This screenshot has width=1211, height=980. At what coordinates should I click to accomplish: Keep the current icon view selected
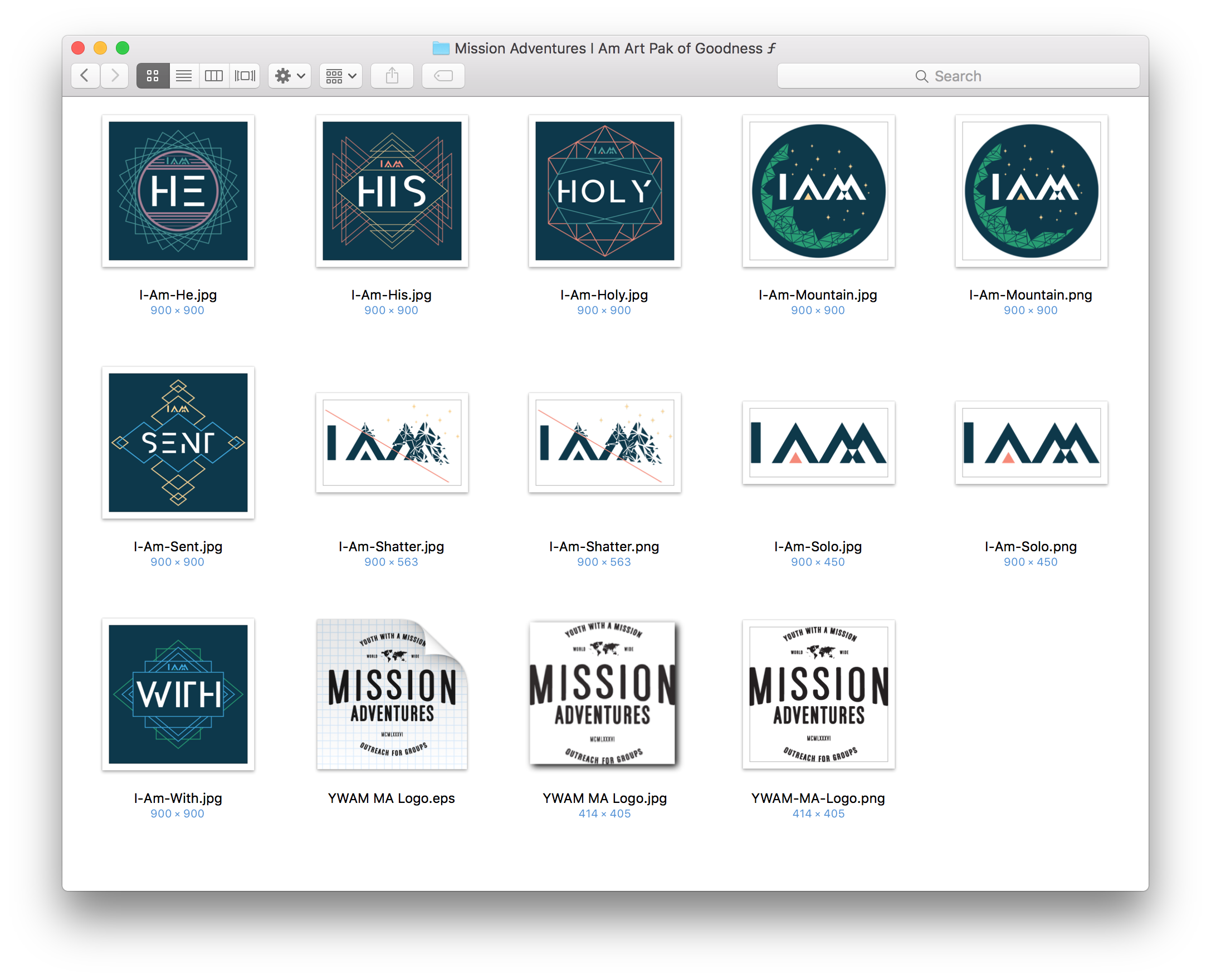tap(152, 75)
